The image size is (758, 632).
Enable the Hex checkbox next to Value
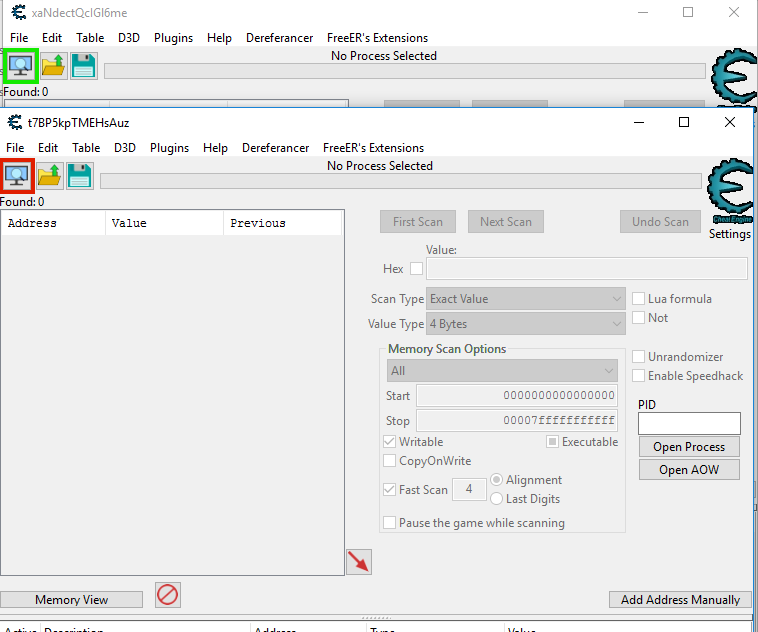pos(416,269)
